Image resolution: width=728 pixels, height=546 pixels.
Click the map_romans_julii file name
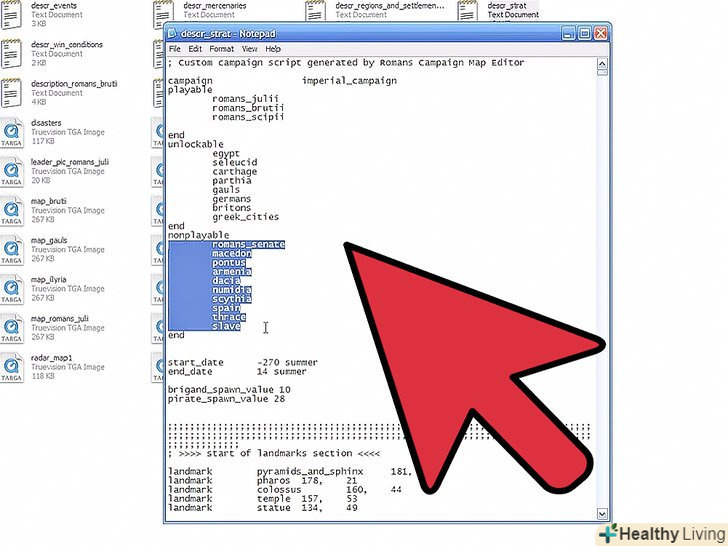coord(59,318)
